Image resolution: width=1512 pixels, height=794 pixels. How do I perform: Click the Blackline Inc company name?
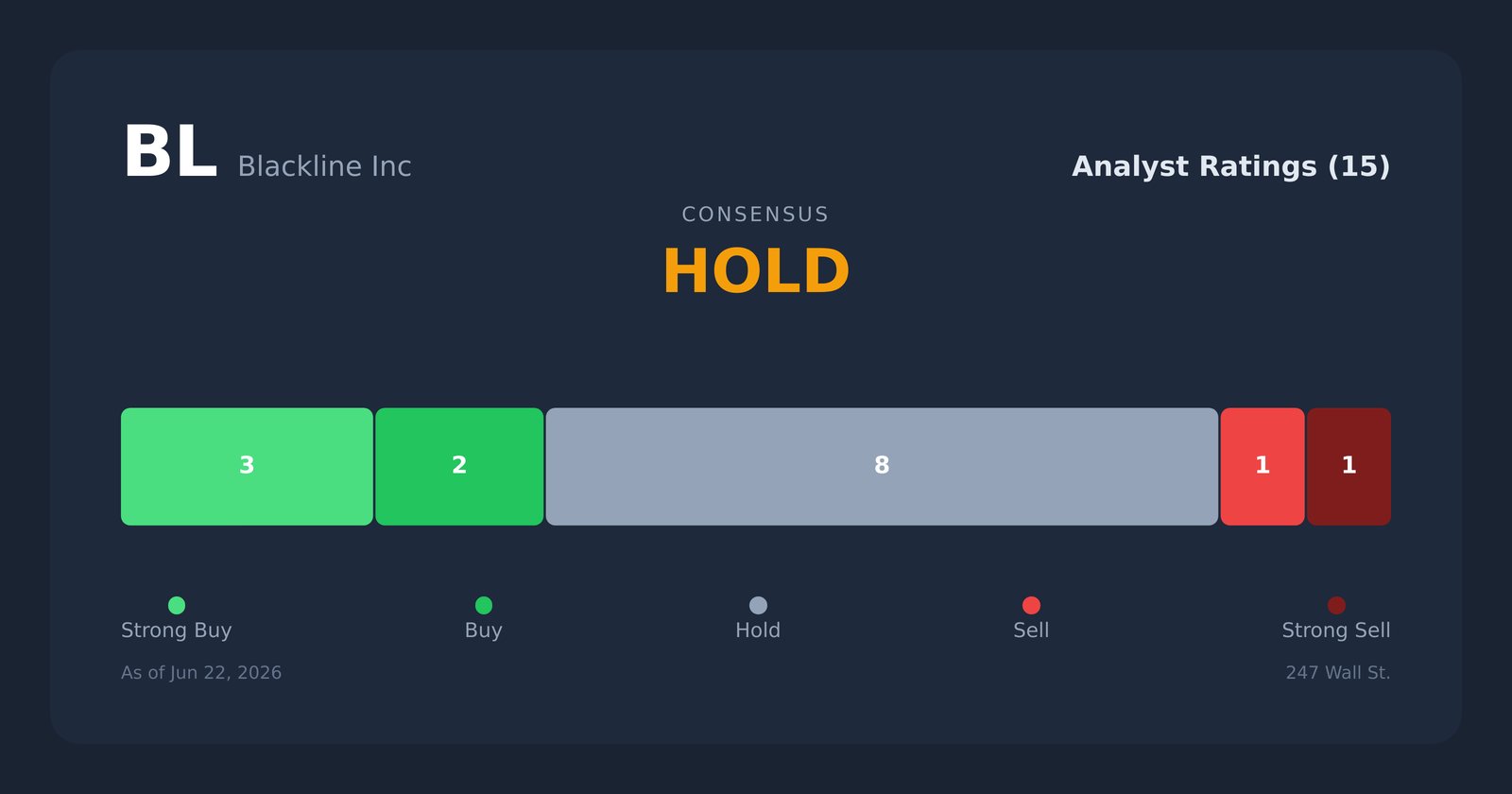324,166
